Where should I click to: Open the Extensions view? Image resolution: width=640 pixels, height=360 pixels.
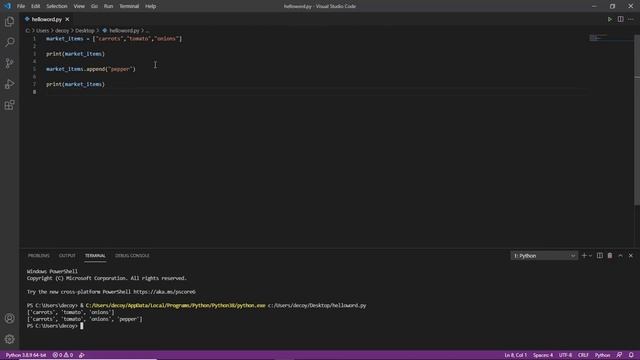9,105
